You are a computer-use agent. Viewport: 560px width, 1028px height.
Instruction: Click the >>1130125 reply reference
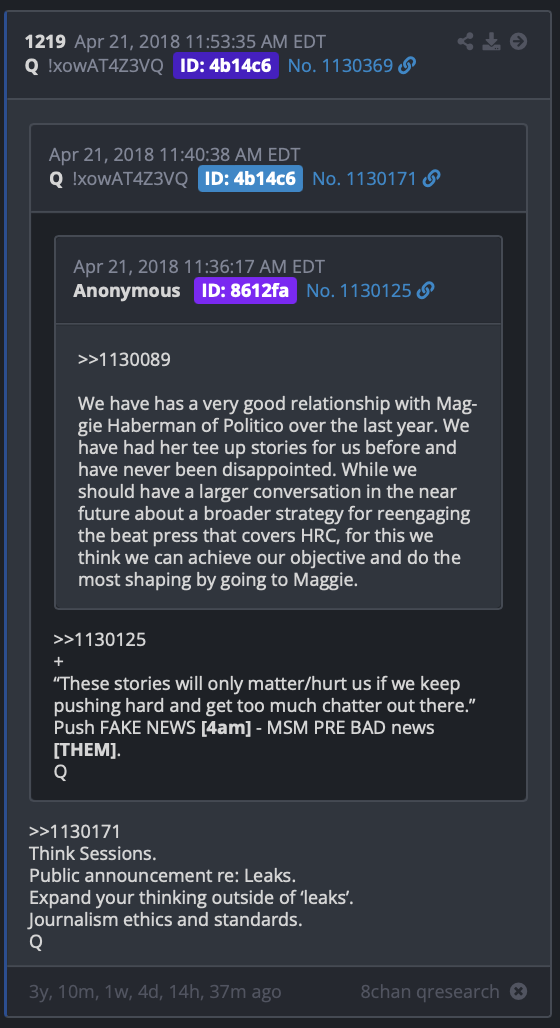click(100, 640)
